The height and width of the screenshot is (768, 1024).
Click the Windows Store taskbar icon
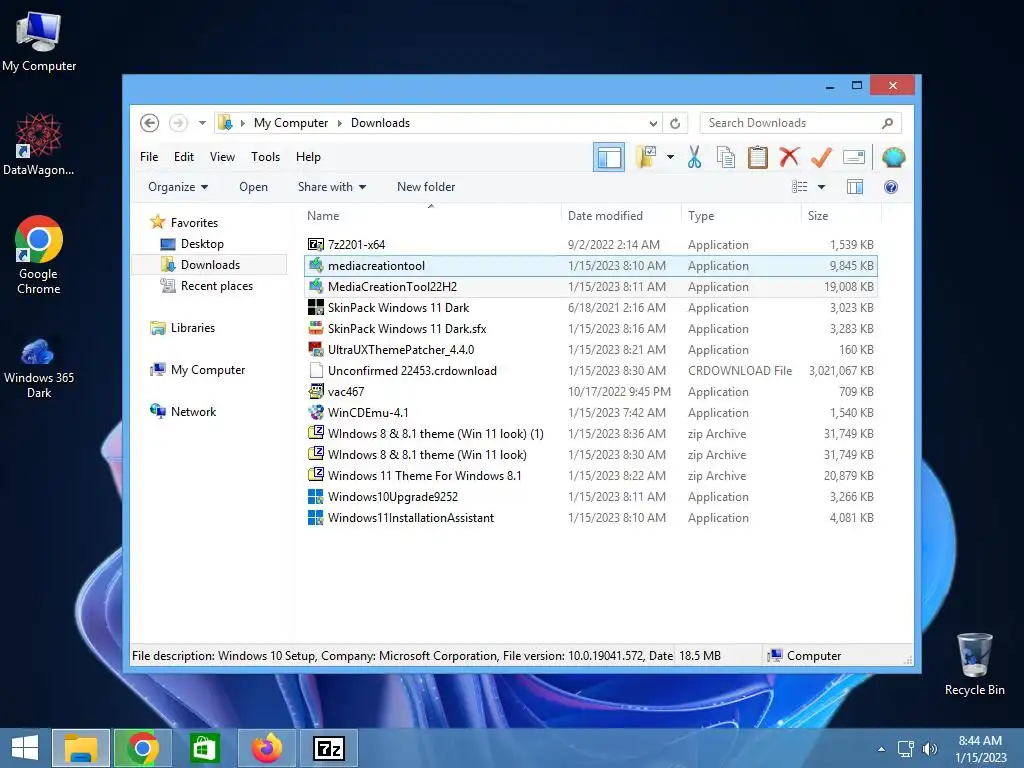pos(204,748)
